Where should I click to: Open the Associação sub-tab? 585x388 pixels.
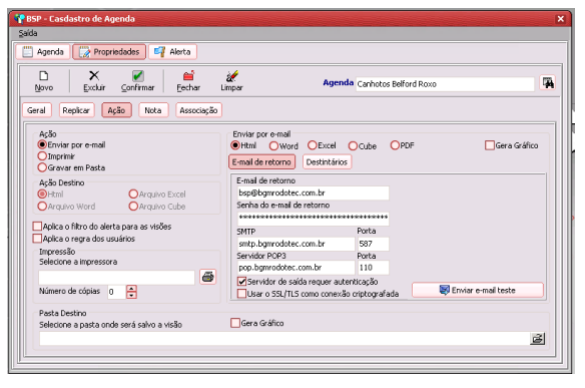[198, 110]
